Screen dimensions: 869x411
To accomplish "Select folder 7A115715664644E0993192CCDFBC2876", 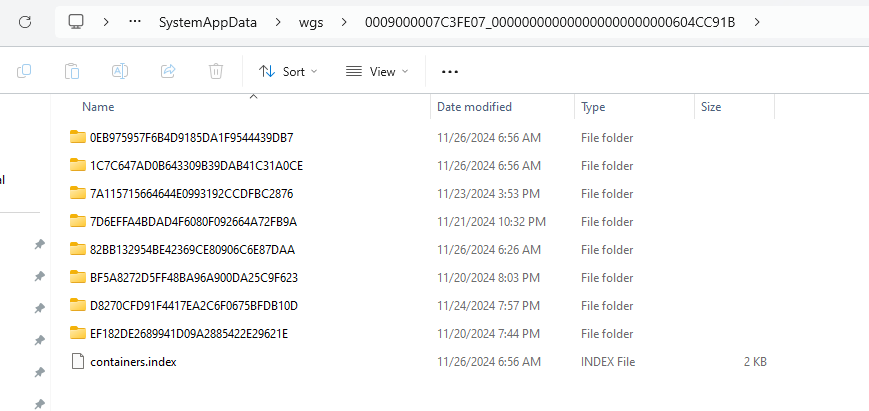I will (191, 194).
